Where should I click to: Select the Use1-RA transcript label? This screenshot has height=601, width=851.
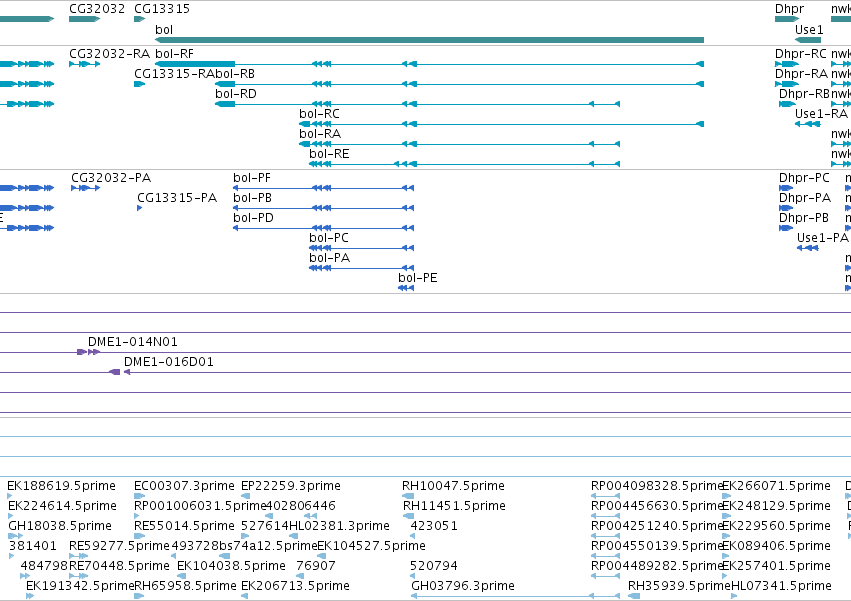[821, 113]
